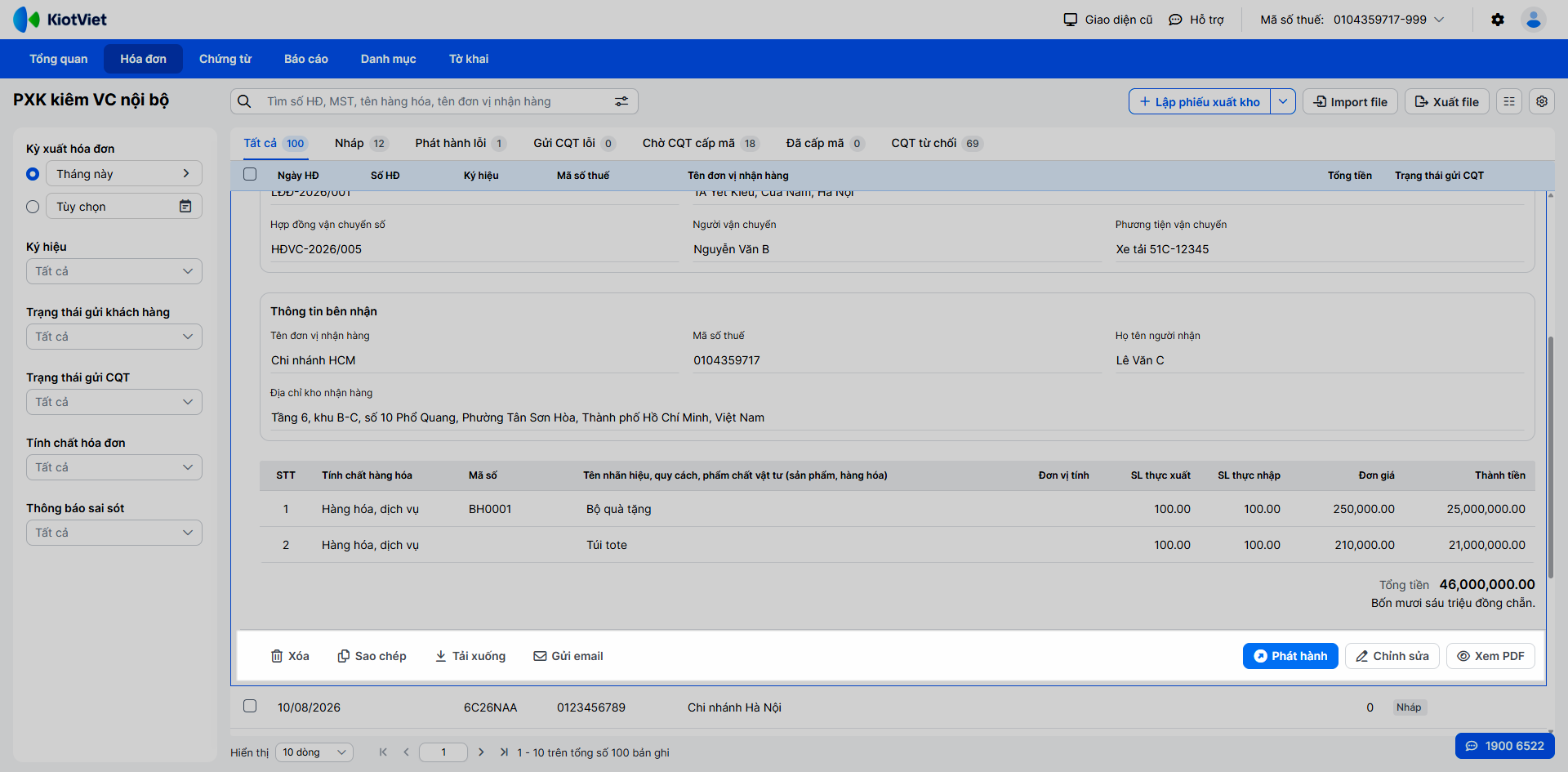
Task: Open Danh mục menu
Action: [x=389, y=59]
